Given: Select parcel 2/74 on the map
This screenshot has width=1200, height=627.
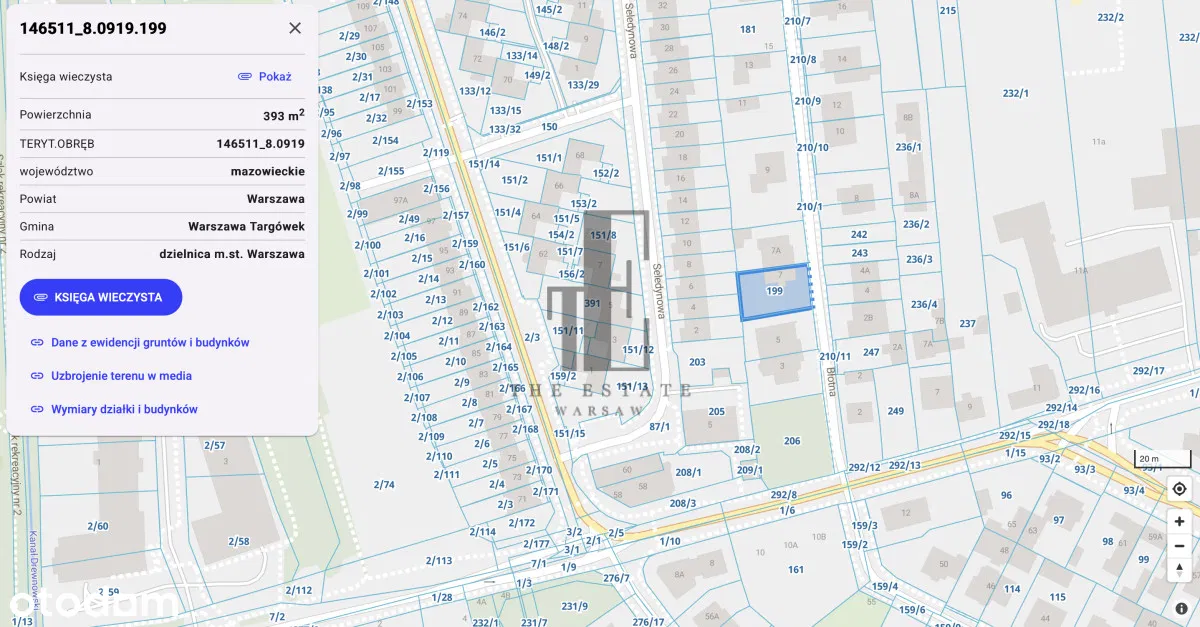Looking at the screenshot, I should pyautogui.click(x=384, y=485).
